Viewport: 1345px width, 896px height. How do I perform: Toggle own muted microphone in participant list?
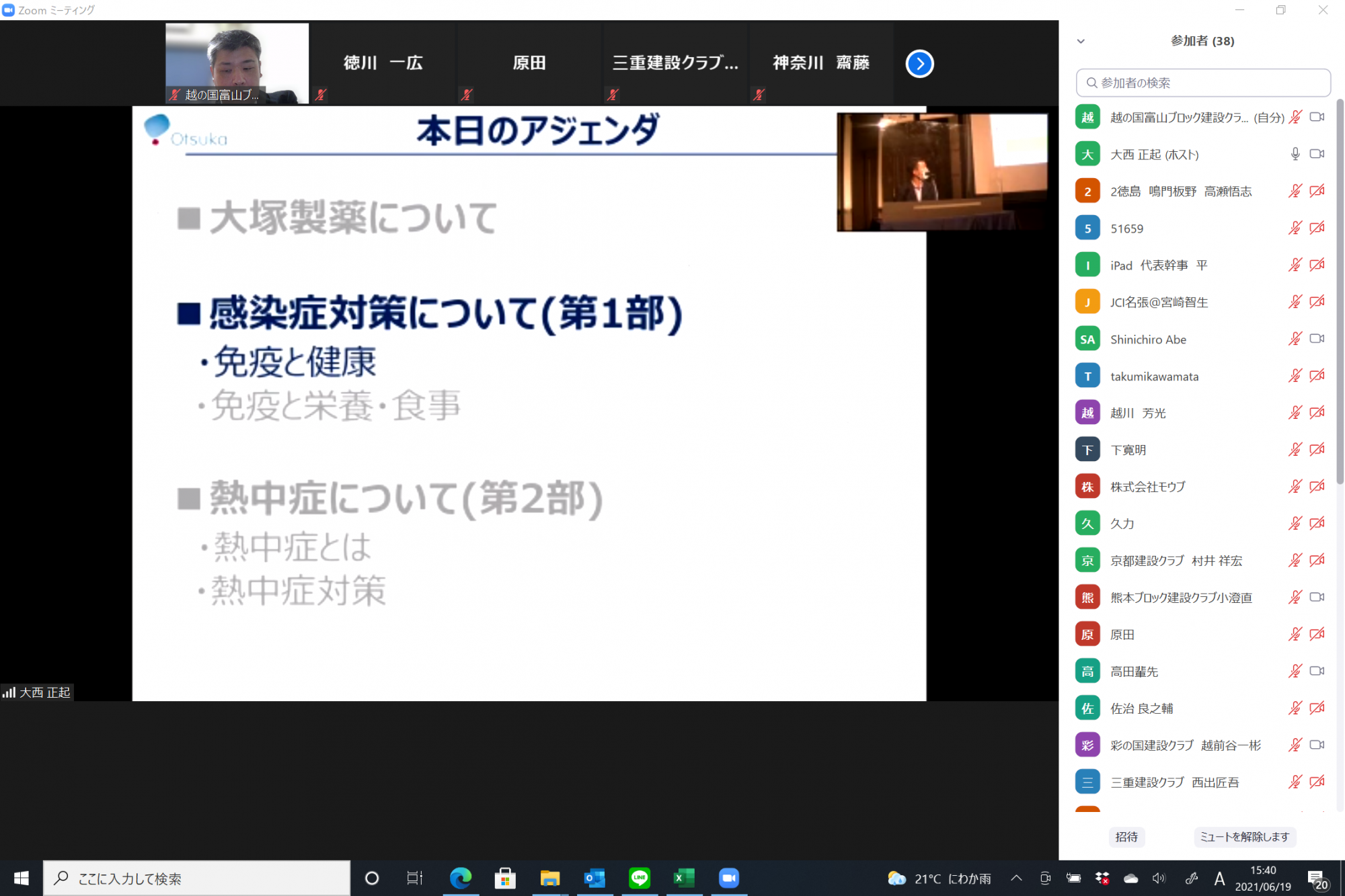pyautogui.click(x=1295, y=117)
